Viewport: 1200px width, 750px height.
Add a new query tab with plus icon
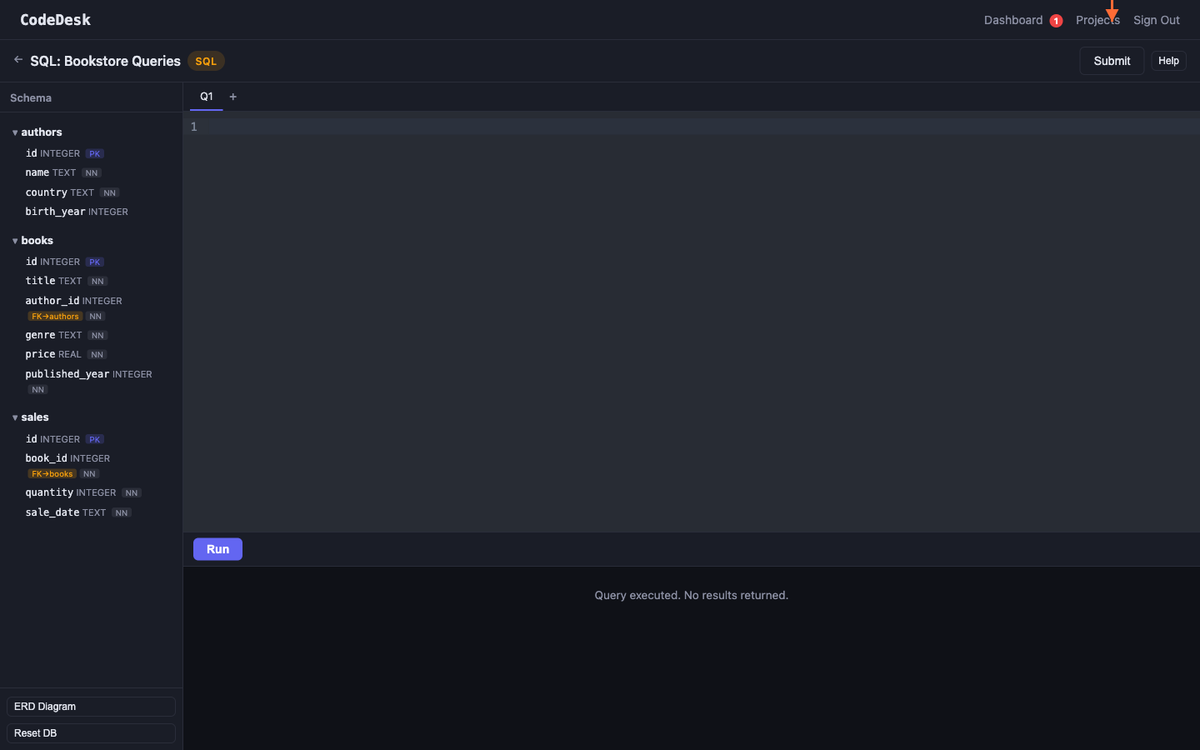point(233,97)
